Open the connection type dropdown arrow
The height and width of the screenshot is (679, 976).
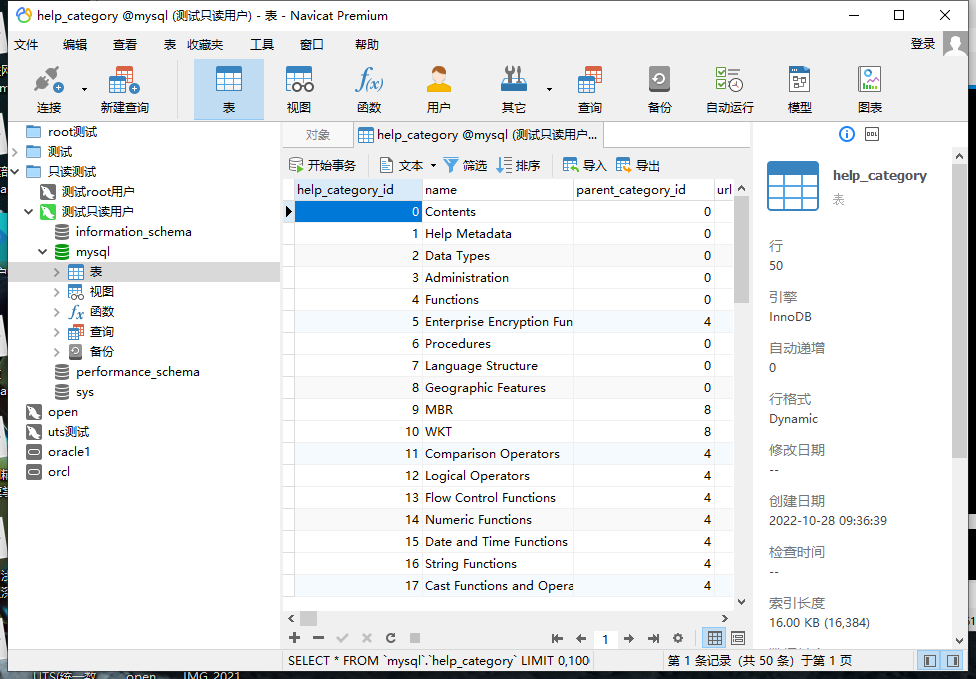[x=84, y=90]
